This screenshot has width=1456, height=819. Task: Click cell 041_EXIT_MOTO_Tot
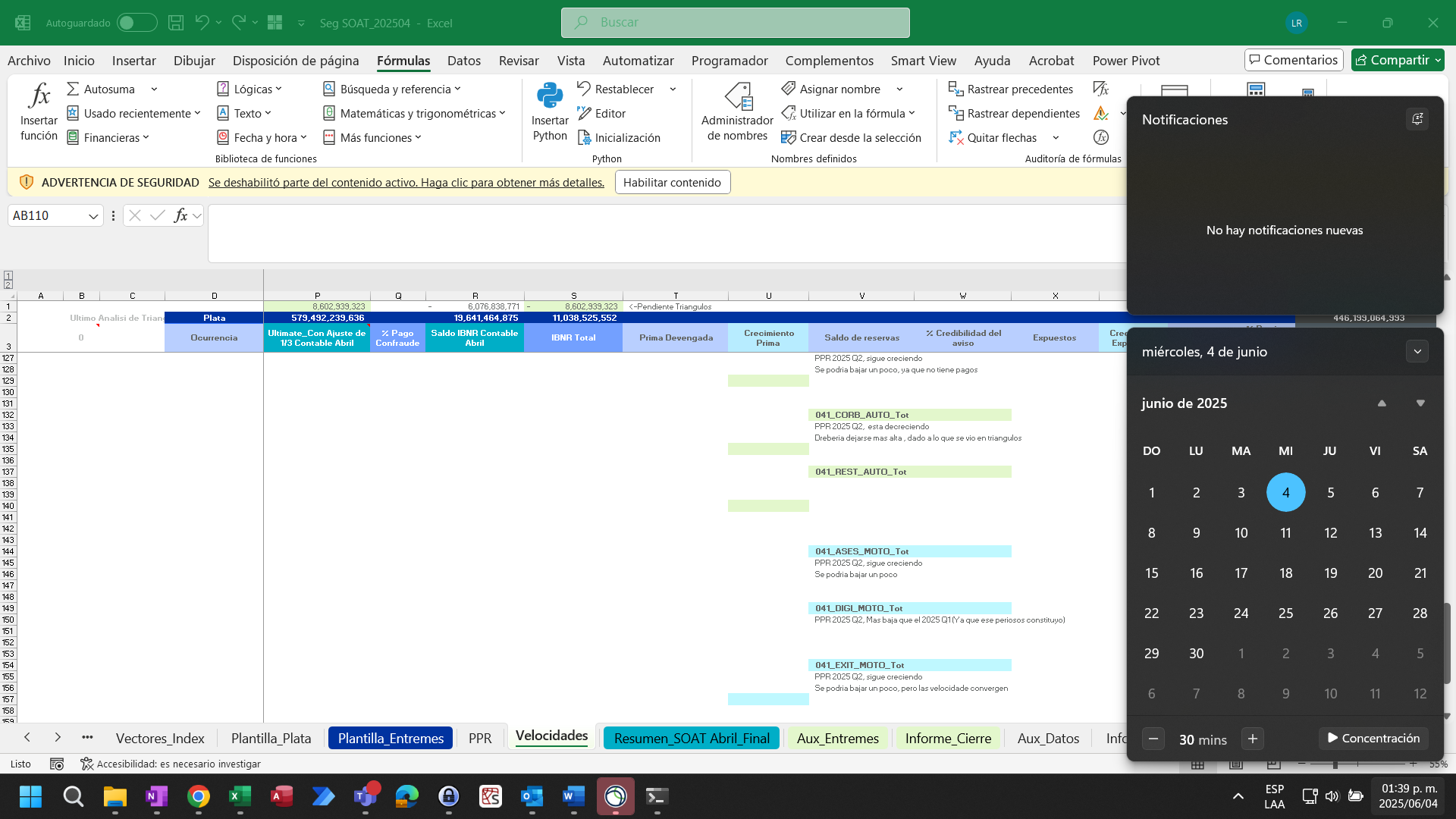pos(909,665)
